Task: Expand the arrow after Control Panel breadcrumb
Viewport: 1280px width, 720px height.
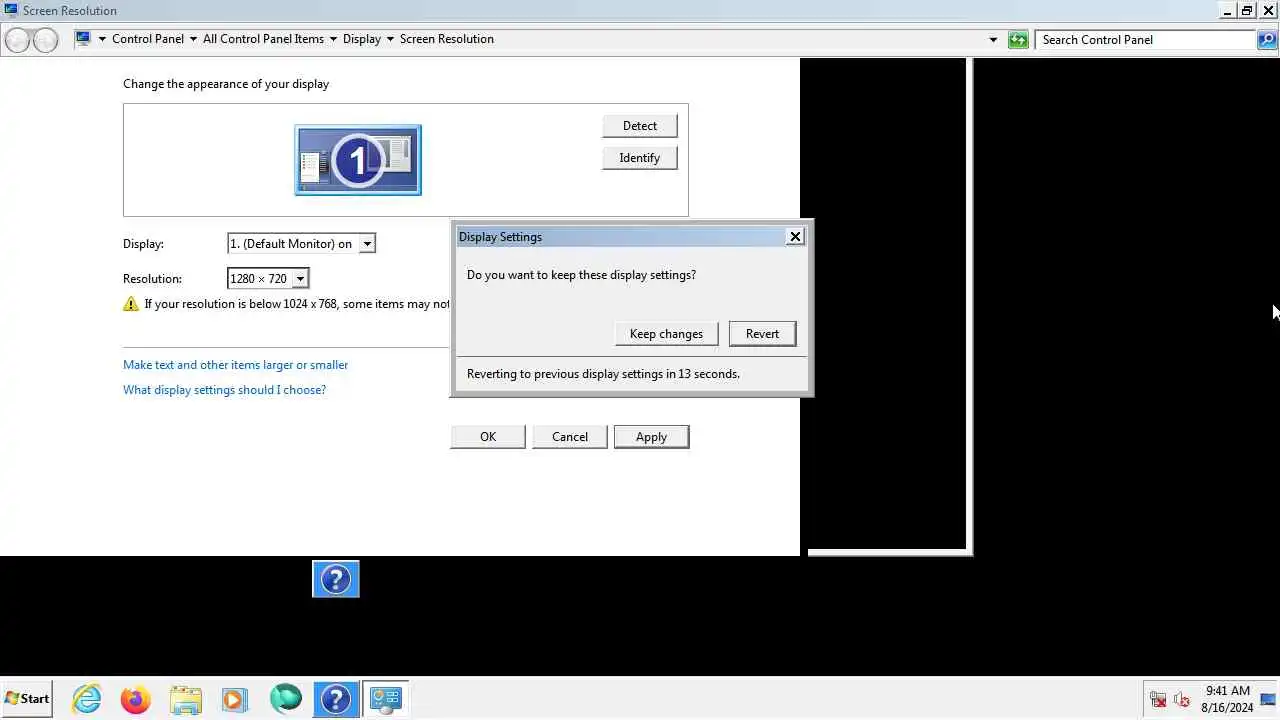Action: (x=193, y=40)
